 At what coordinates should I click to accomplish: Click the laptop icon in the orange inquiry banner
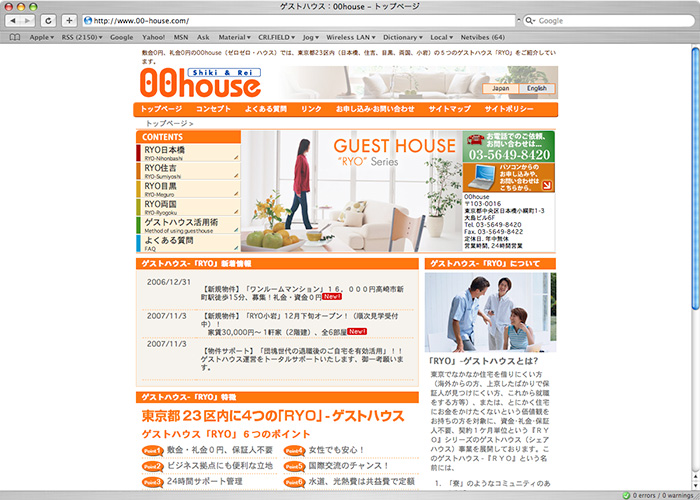pyautogui.click(x=482, y=177)
